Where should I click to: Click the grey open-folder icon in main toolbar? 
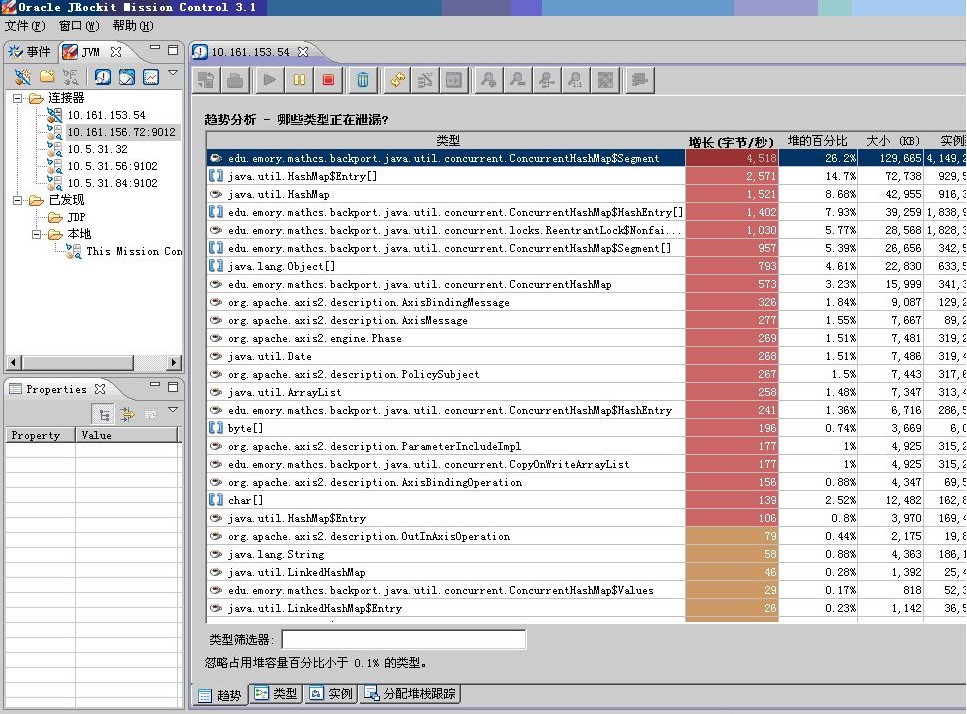pos(236,80)
